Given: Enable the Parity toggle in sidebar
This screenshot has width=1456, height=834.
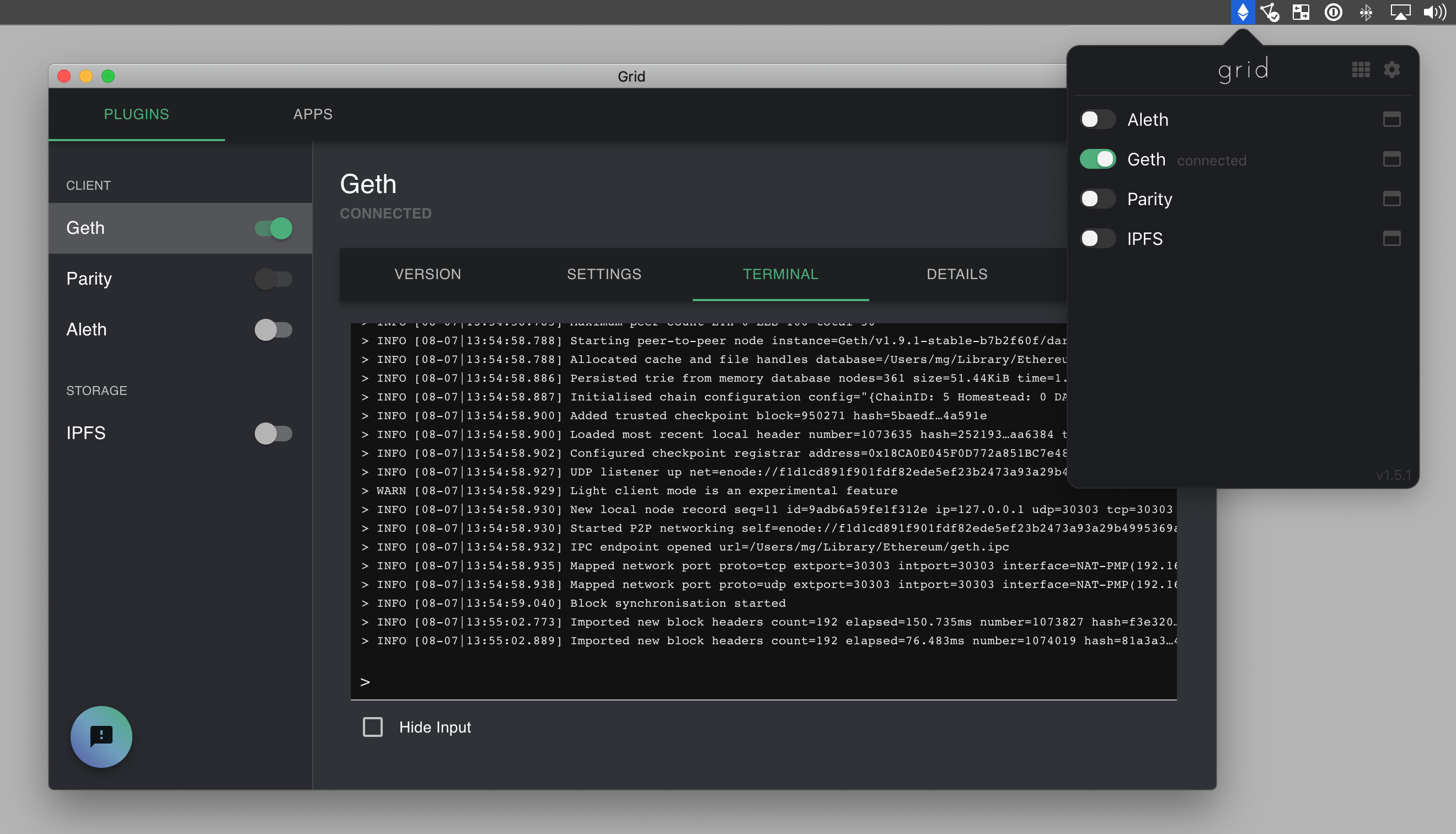Looking at the screenshot, I should 274,279.
